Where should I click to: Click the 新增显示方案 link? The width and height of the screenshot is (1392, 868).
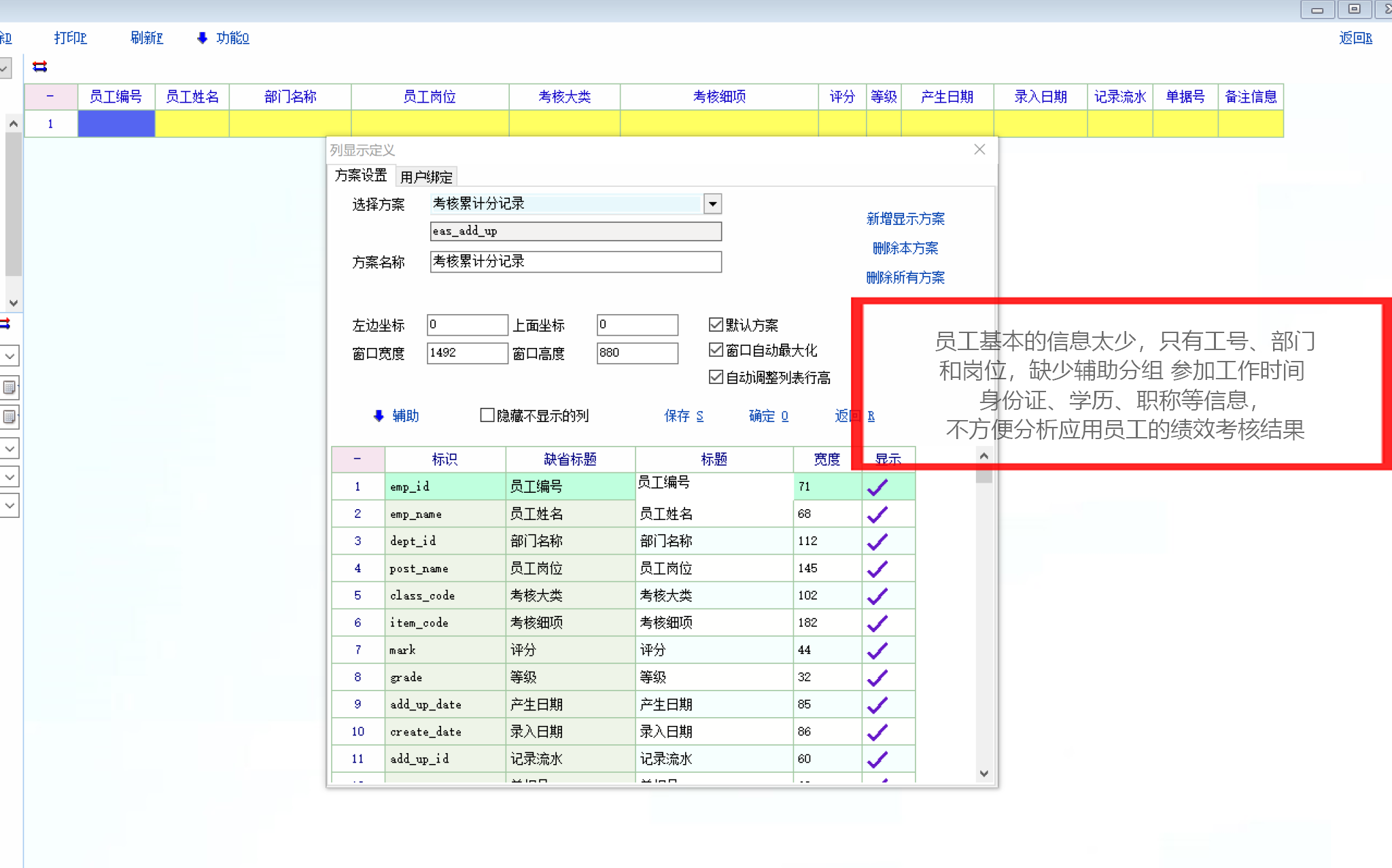pyautogui.click(x=905, y=219)
